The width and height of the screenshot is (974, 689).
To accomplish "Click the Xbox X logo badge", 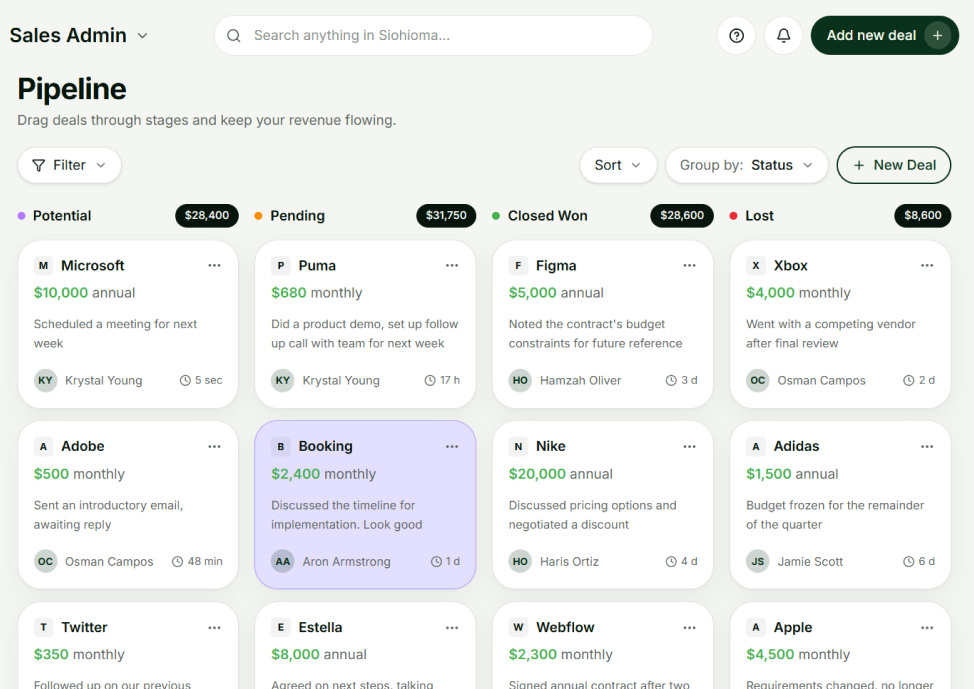I will (x=756, y=265).
